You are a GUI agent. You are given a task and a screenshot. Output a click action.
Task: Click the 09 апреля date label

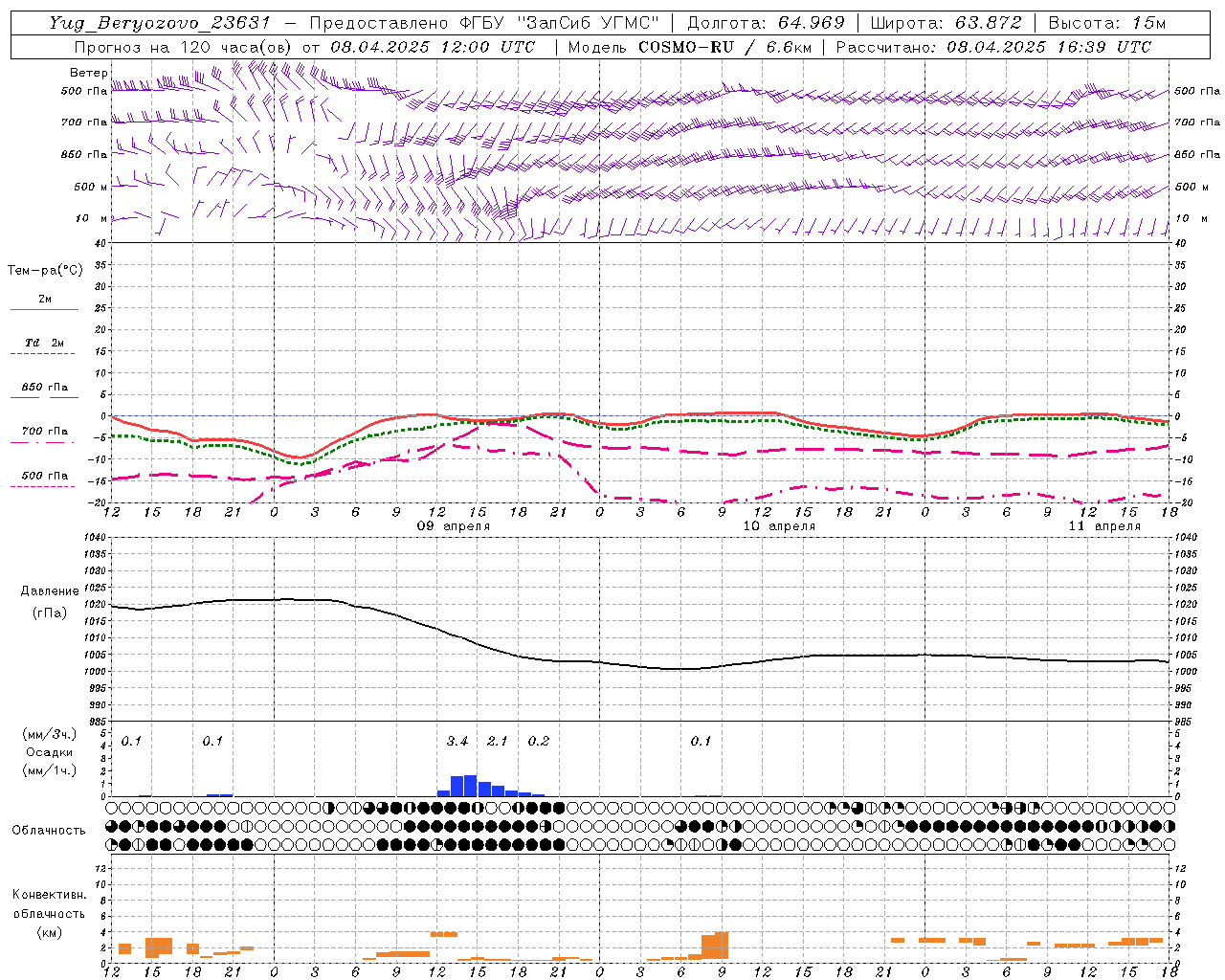point(454,526)
